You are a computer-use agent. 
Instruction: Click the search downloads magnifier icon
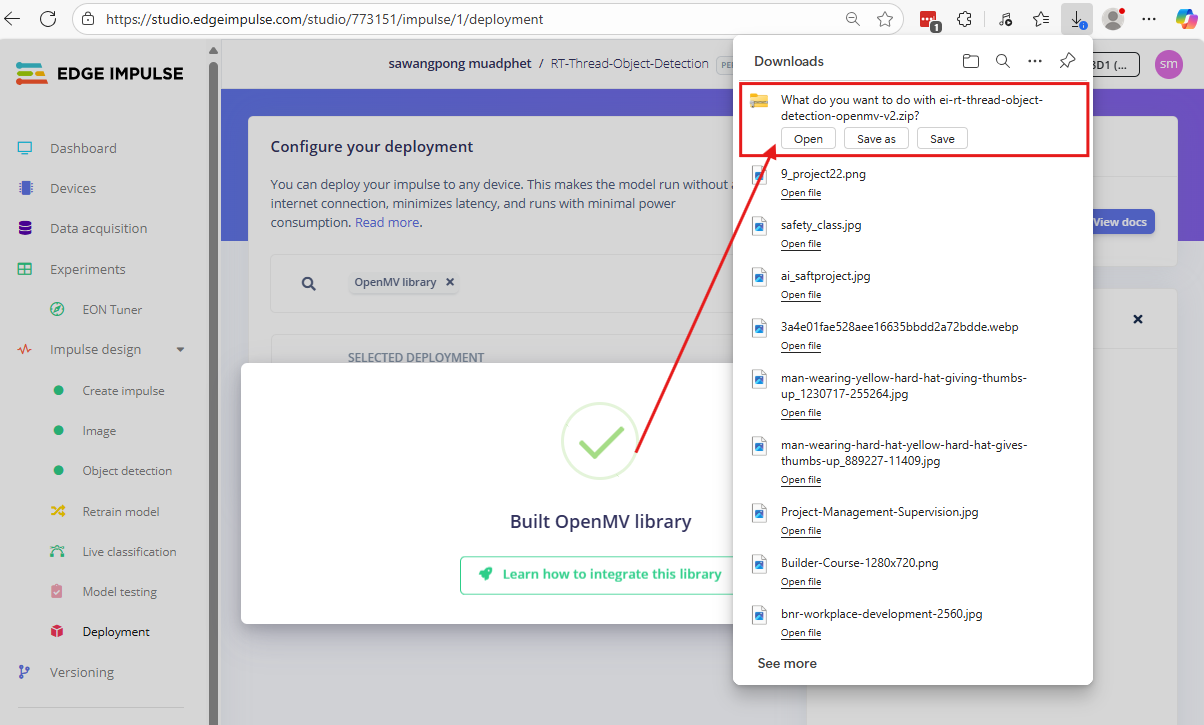click(1002, 61)
